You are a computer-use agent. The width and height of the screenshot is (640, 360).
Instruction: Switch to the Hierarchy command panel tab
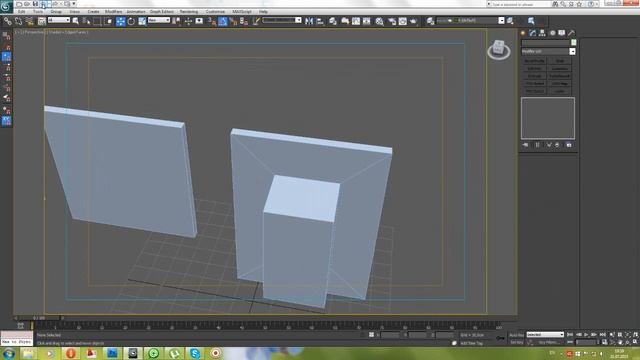(542, 33)
